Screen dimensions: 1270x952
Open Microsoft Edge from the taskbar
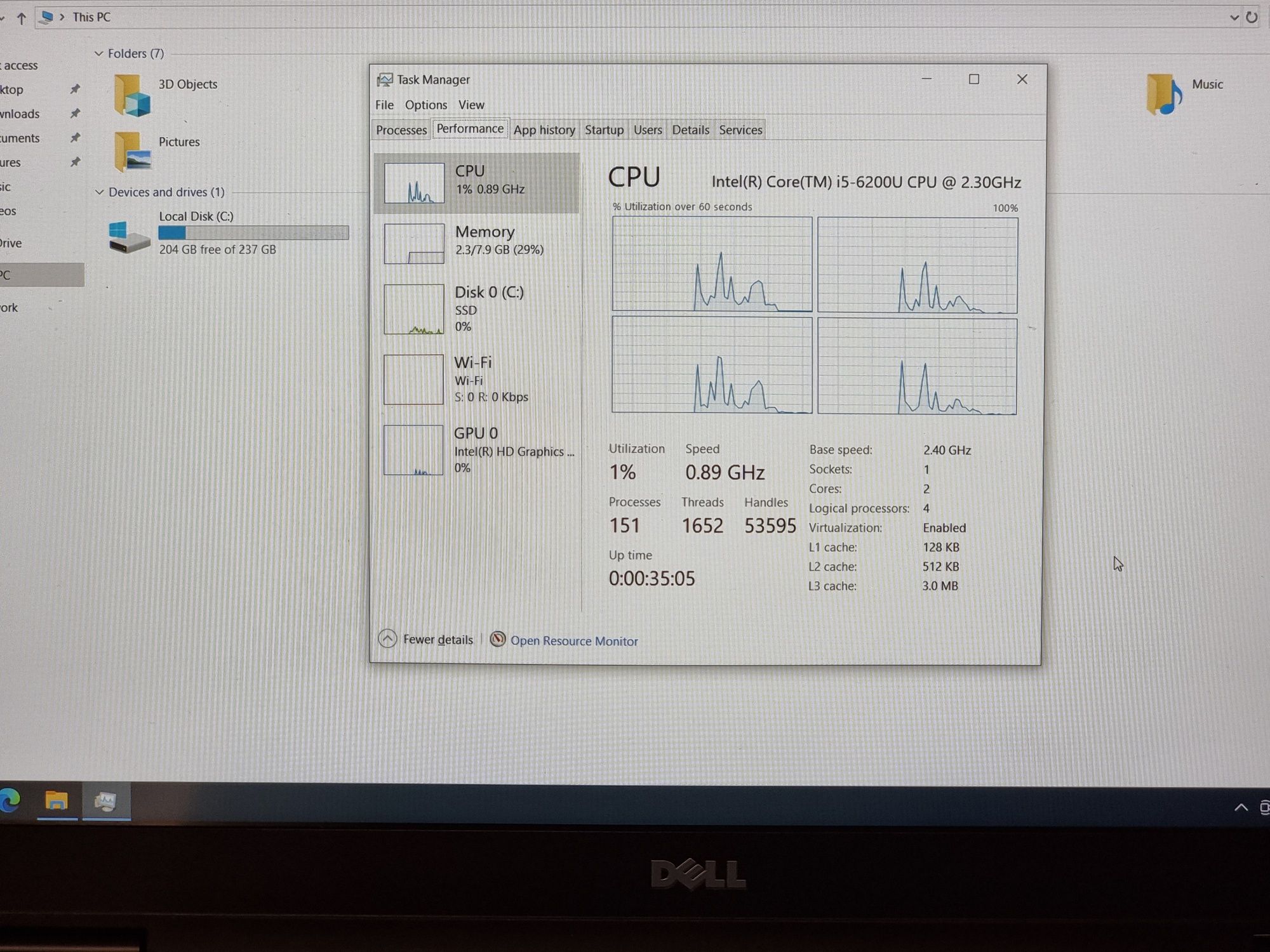(10, 800)
